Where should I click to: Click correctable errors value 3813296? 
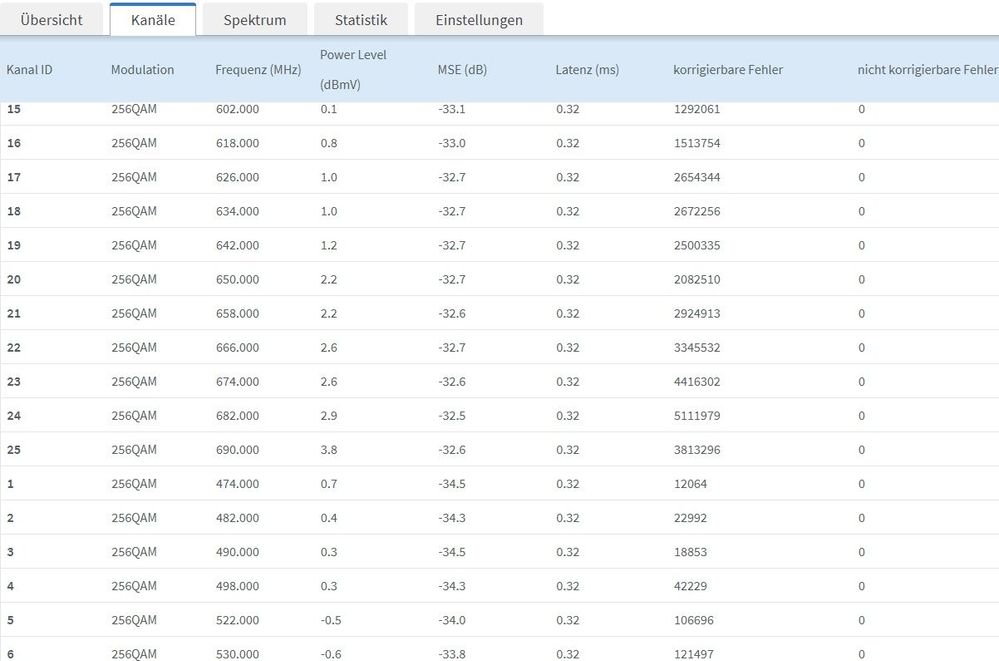click(x=697, y=450)
